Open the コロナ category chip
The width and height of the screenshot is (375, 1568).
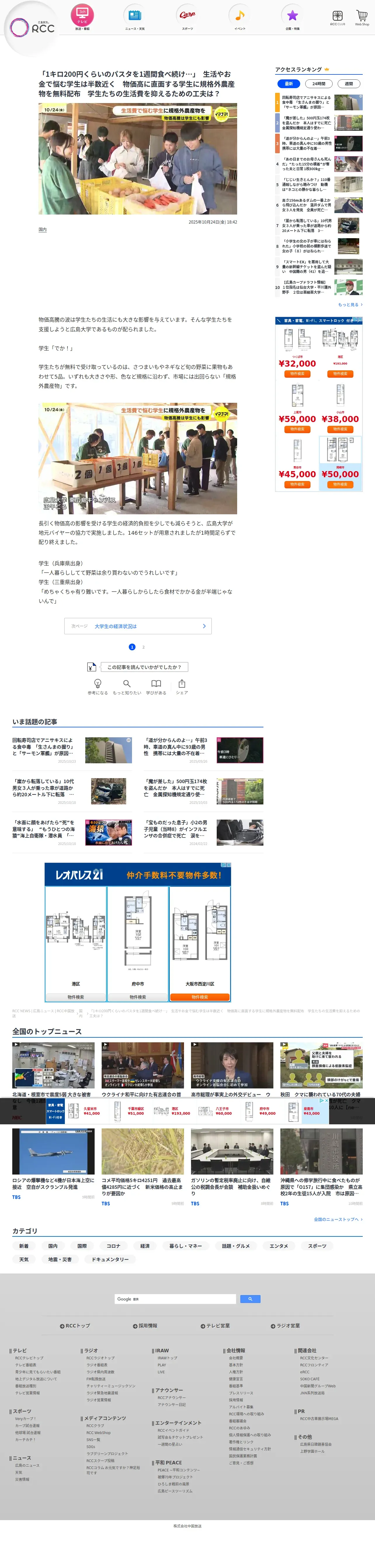click(x=113, y=1246)
